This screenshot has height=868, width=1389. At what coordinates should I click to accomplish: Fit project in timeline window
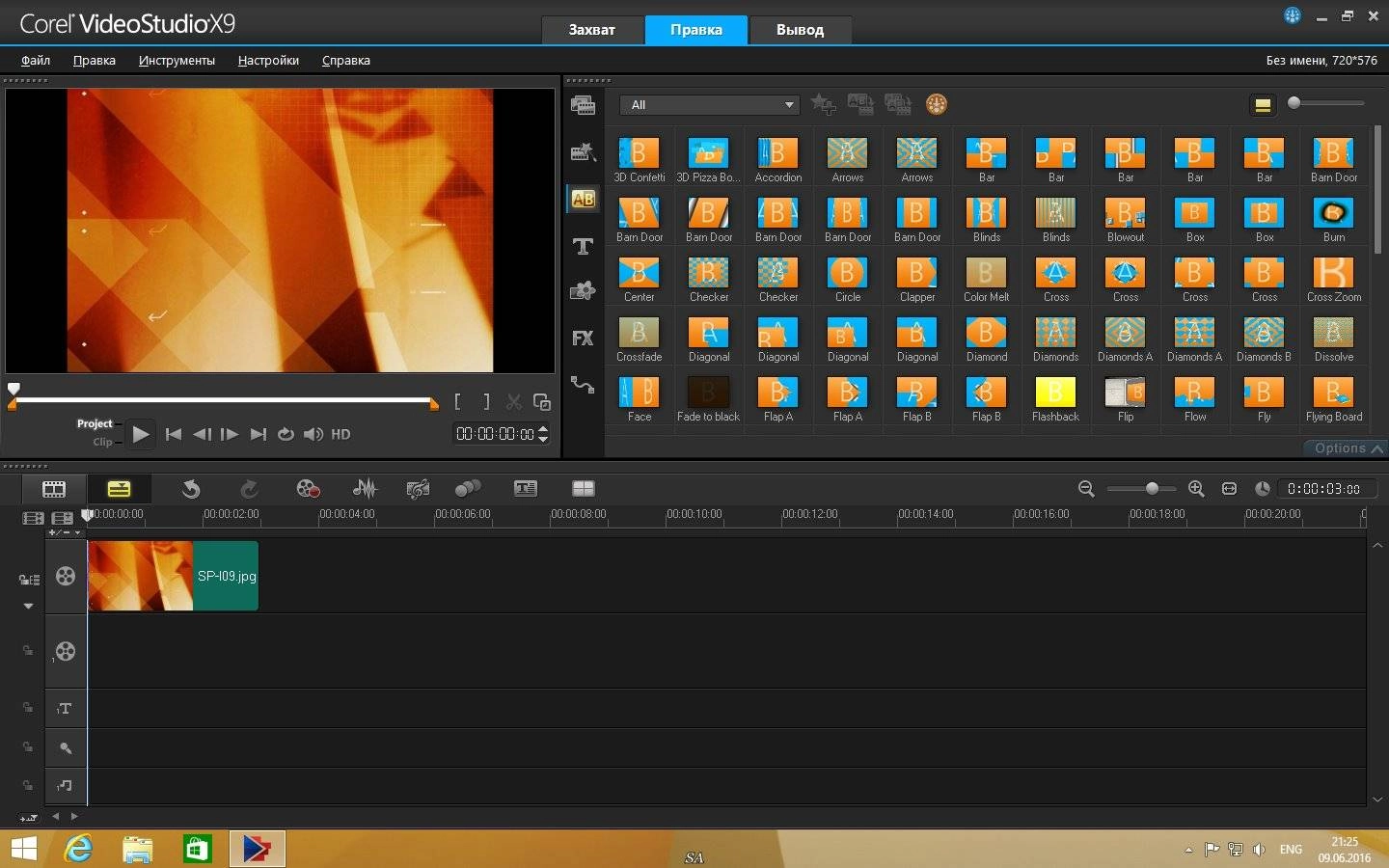1229,489
